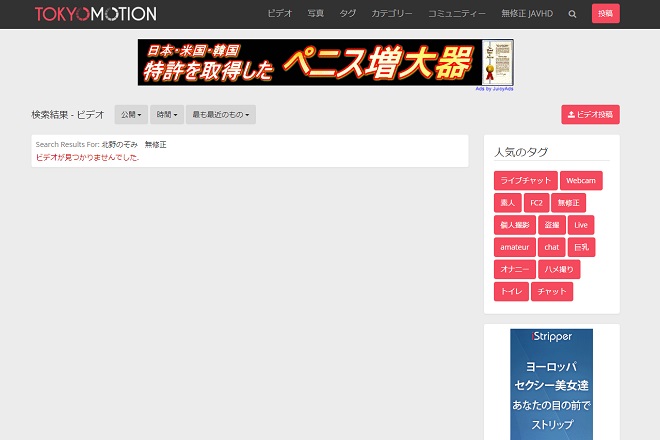Image resolution: width=660 pixels, height=440 pixels.
Task: Click the top banner advertisement
Action: click(x=325, y=62)
